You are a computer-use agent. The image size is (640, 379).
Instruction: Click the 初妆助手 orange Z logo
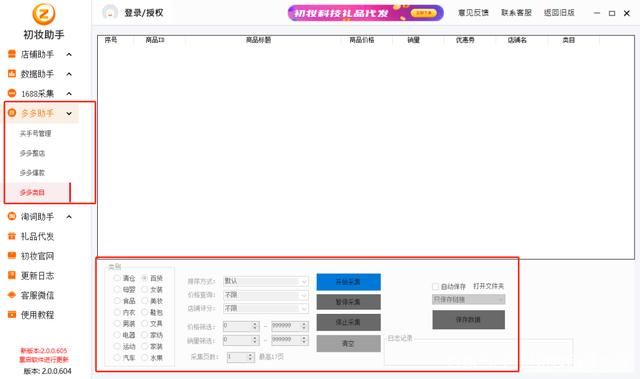pos(44,14)
